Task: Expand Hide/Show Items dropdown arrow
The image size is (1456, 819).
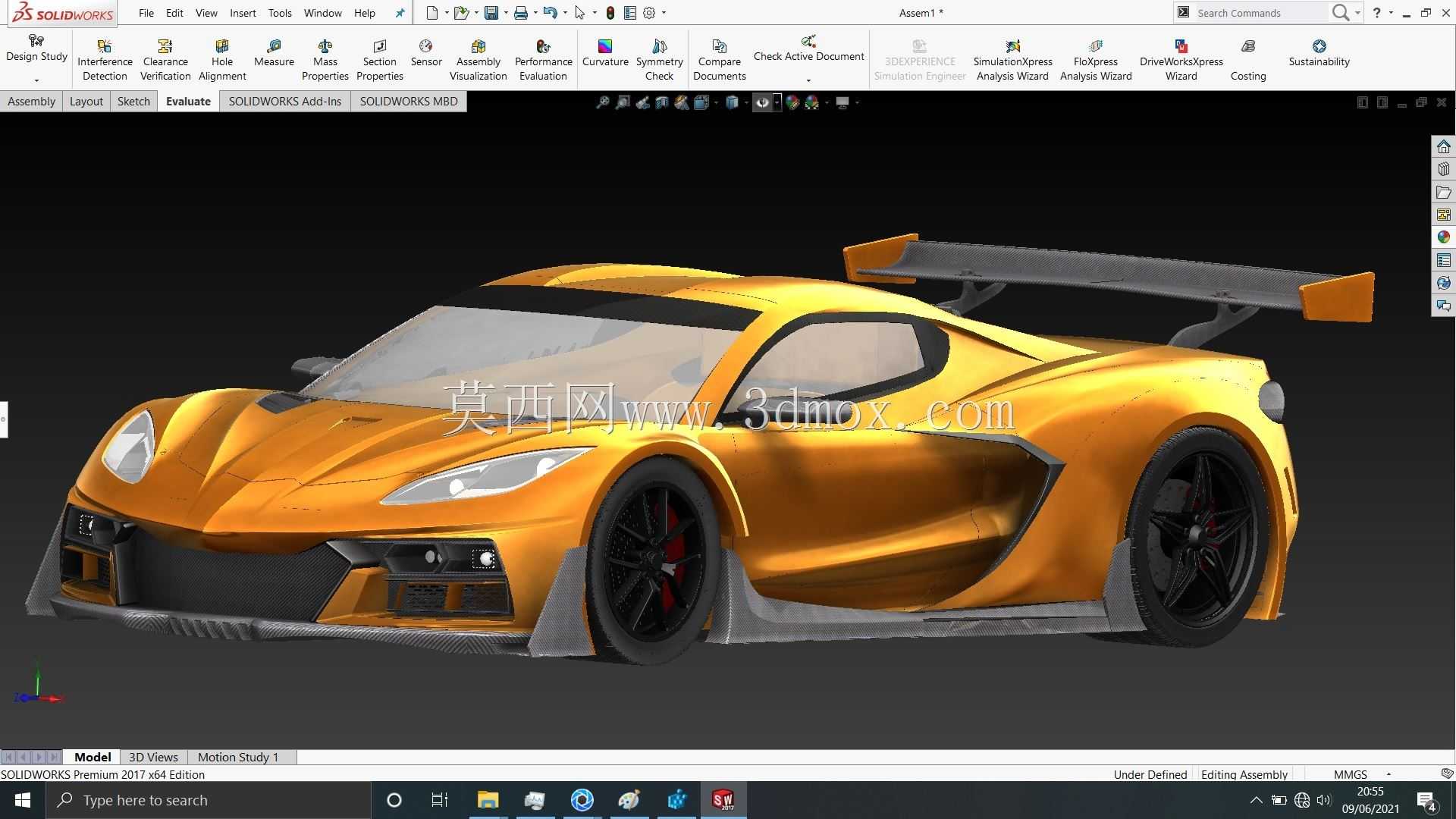Action: pos(777,103)
